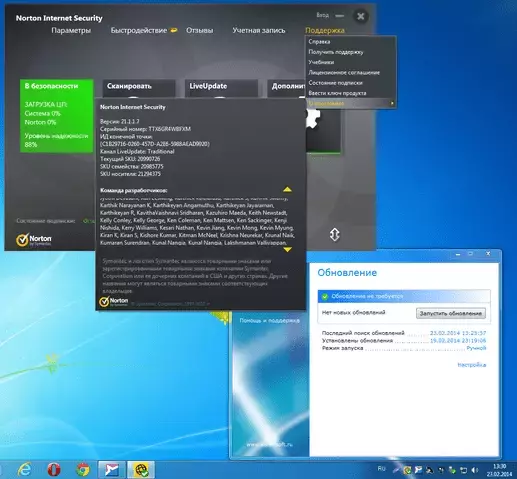
Task: Open Google Chrome from the taskbar
Action: pos(83,470)
